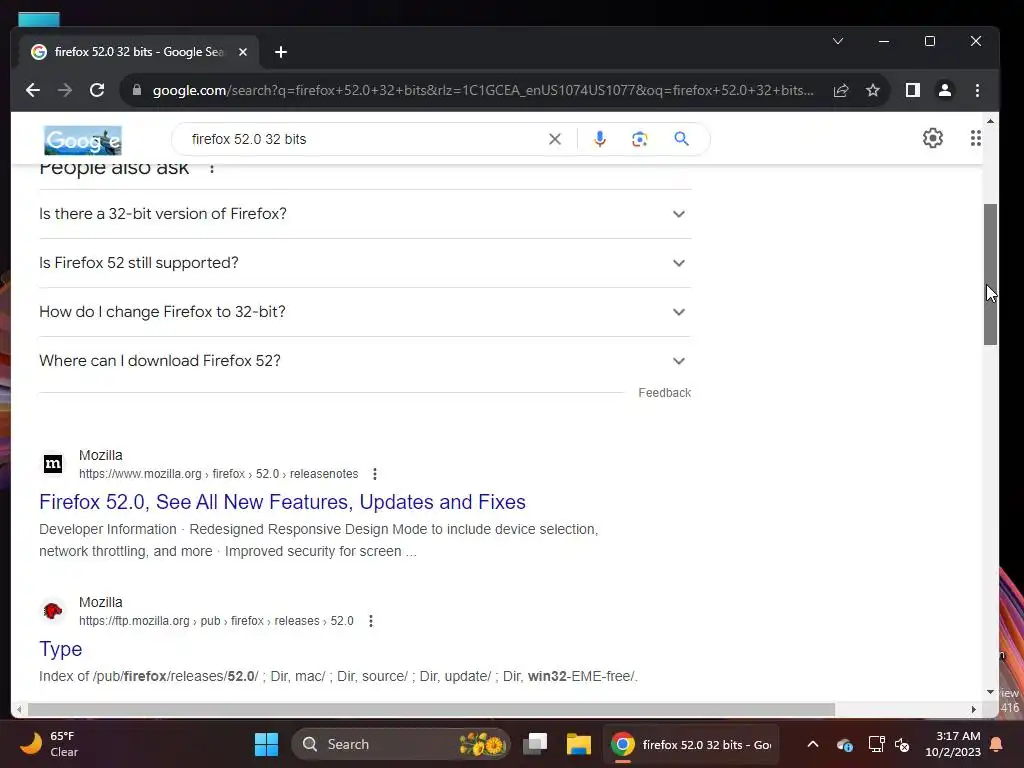Viewport: 1024px width, 768px height.
Task: Click the scroll left arrow
Action: tap(19, 709)
